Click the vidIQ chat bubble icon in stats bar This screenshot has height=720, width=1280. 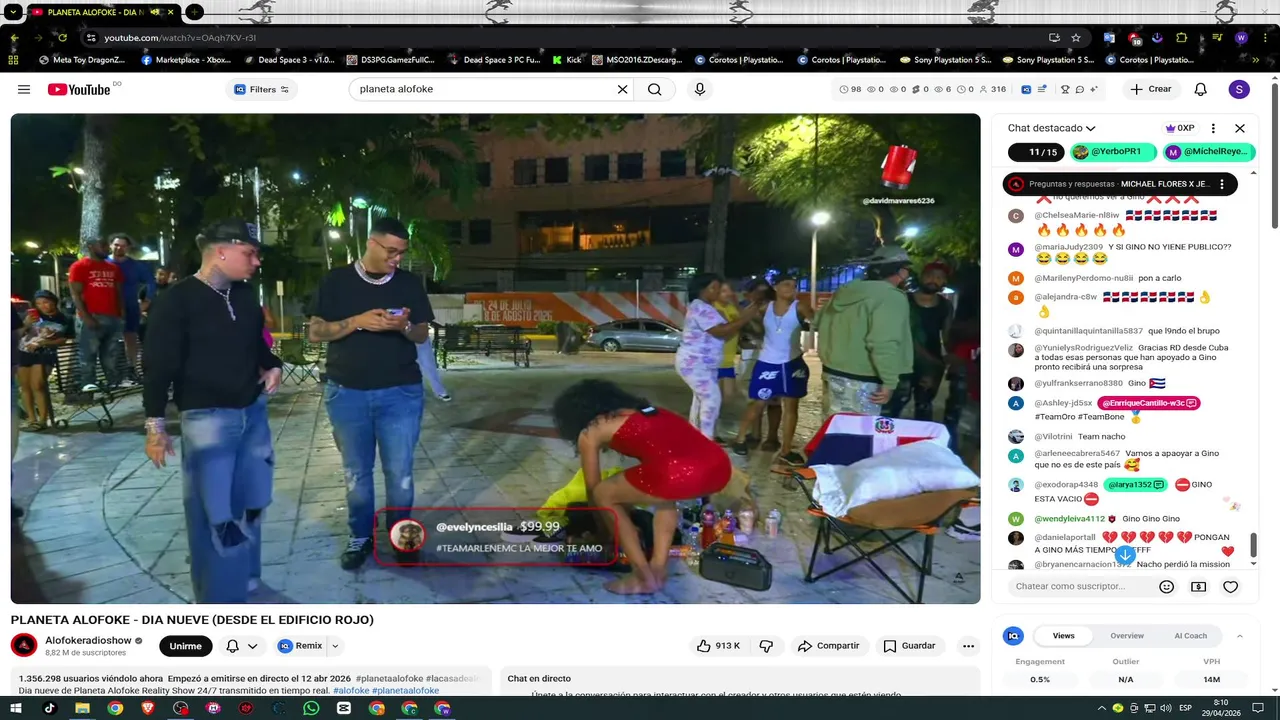pyautogui.click(x=1080, y=89)
